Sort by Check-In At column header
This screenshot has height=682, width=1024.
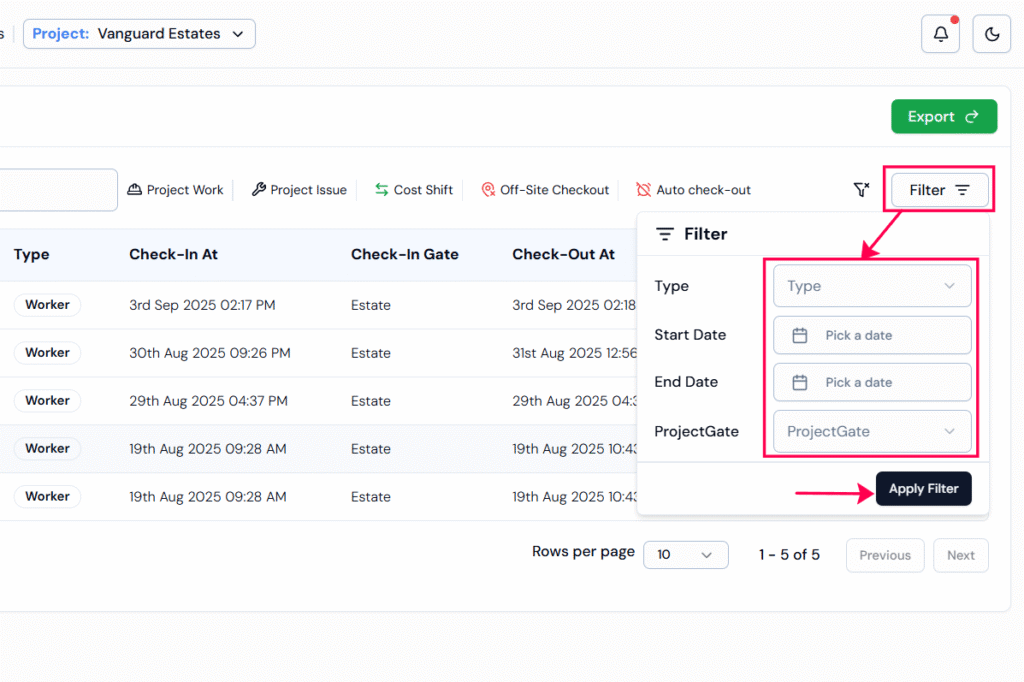173,254
